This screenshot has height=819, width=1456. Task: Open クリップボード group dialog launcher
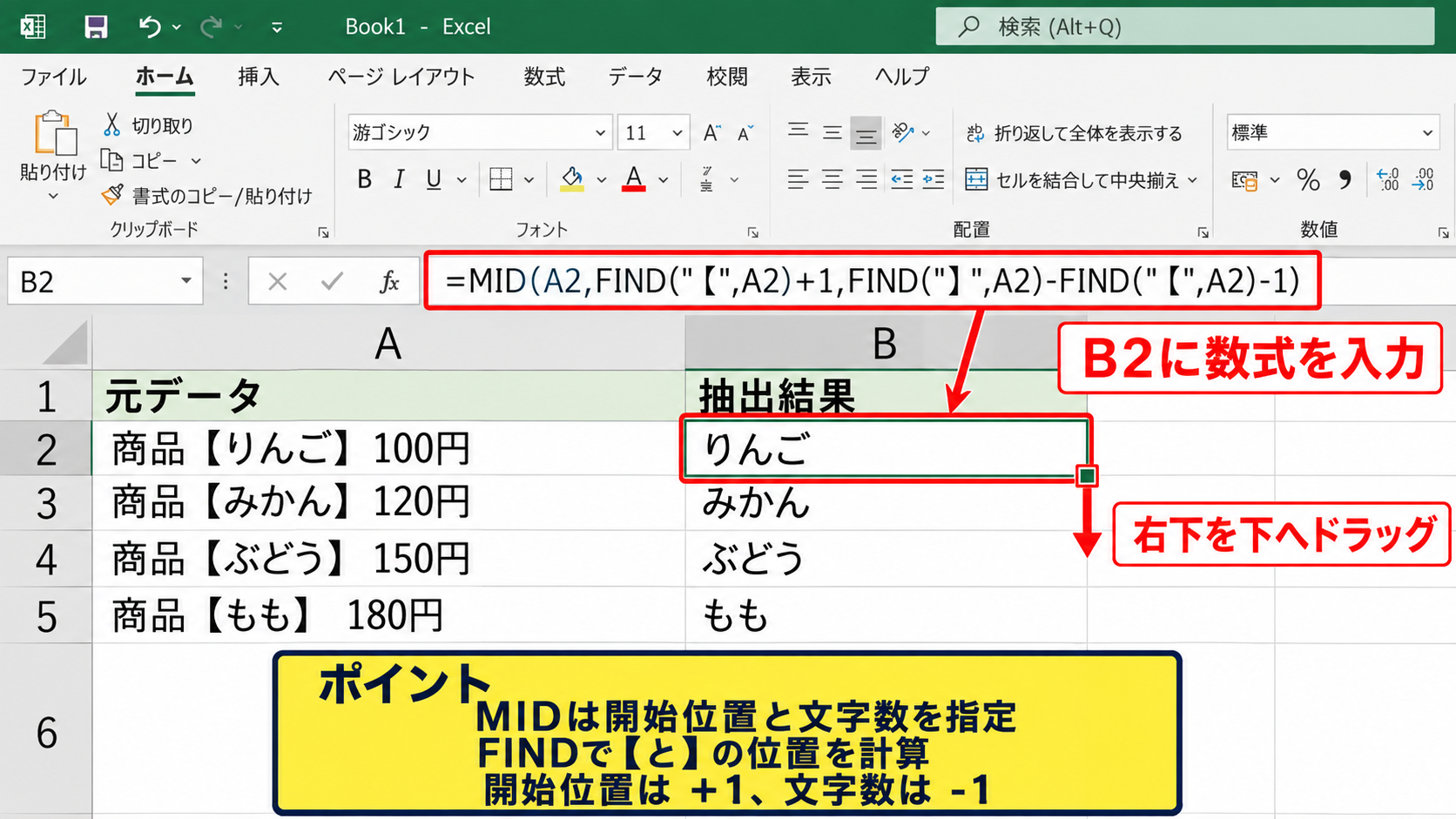[323, 232]
